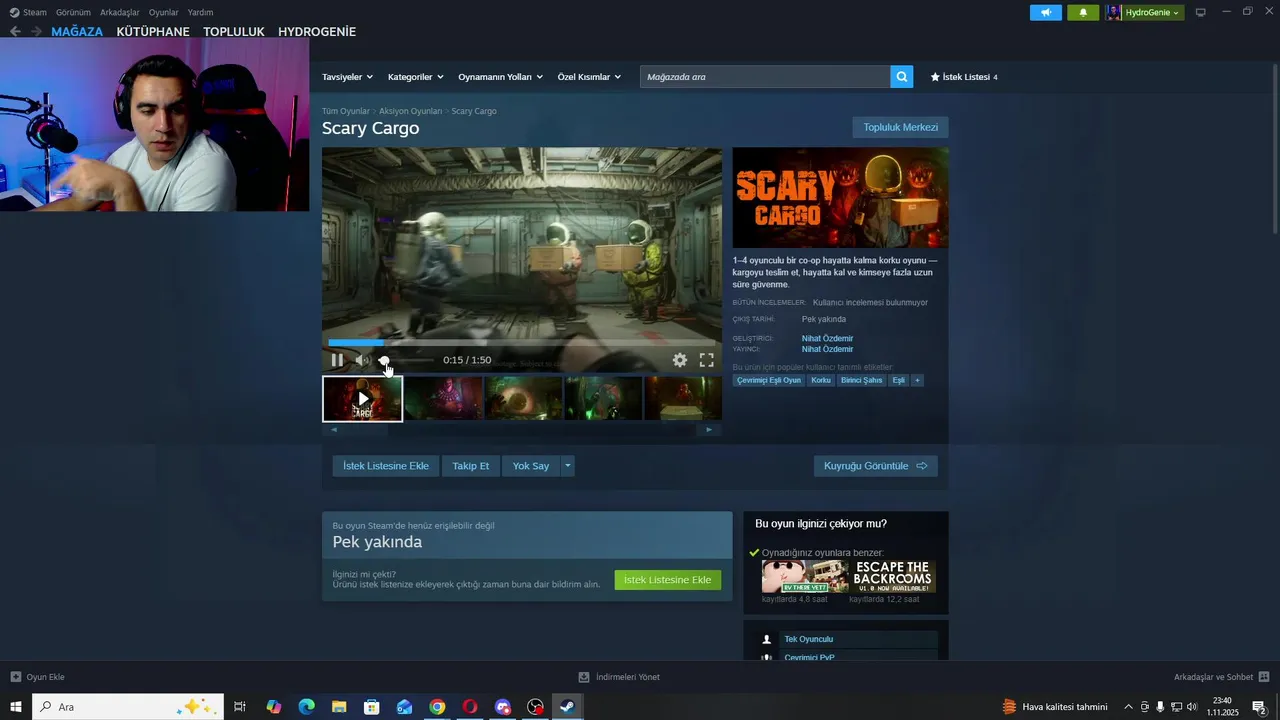This screenshot has height=720, width=1280.
Task: Open the Windows Start menu
Action: (16, 707)
